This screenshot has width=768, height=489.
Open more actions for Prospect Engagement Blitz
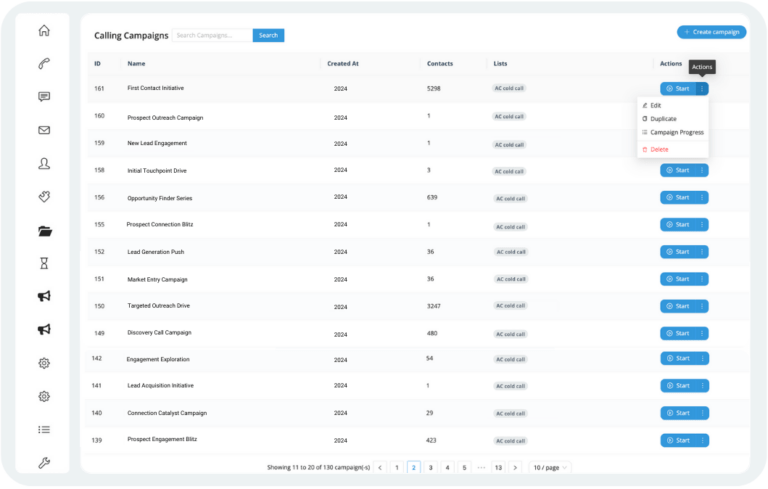[x=702, y=440]
